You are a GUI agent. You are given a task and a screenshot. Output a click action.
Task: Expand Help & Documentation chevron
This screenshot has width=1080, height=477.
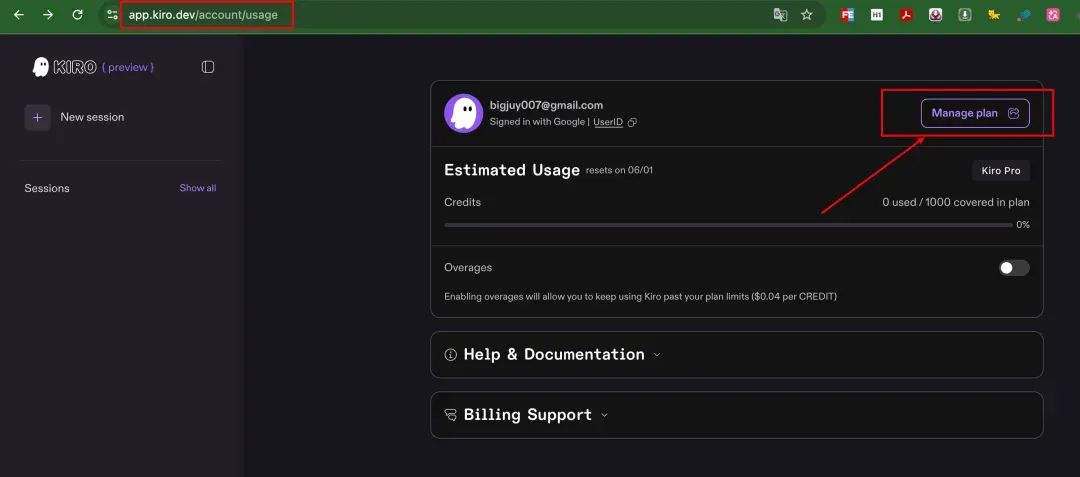pos(656,354)
